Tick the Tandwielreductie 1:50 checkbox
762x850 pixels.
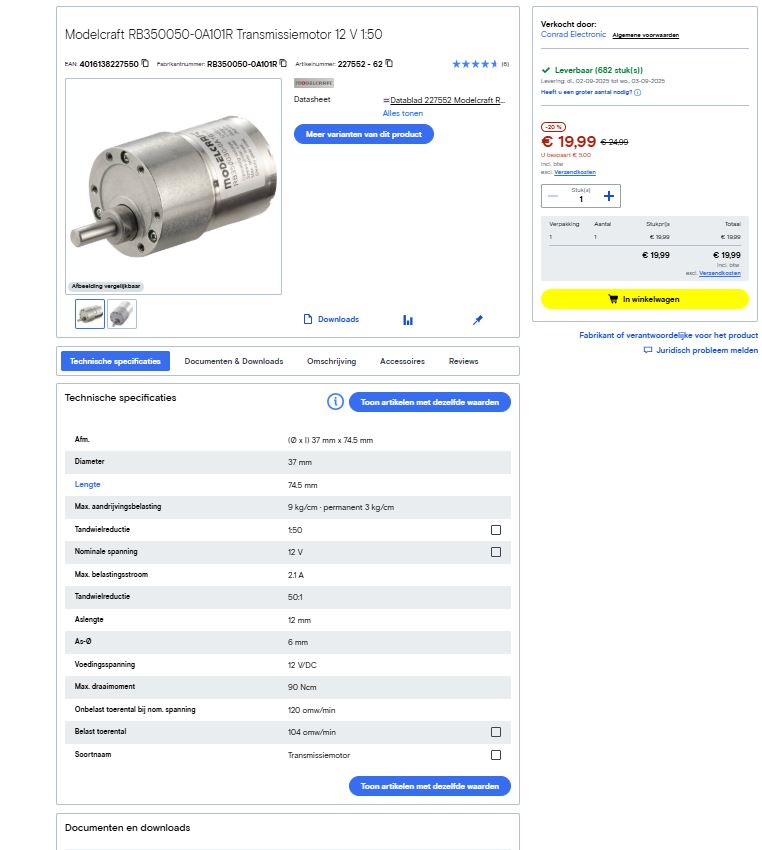coord(496,530)
